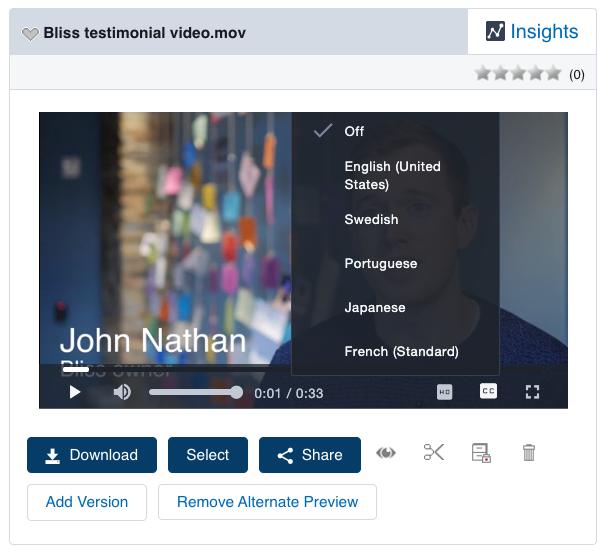Click the Select button
Image resolution: width=610 pixels, height=555 pixels.
click(208, 455)
